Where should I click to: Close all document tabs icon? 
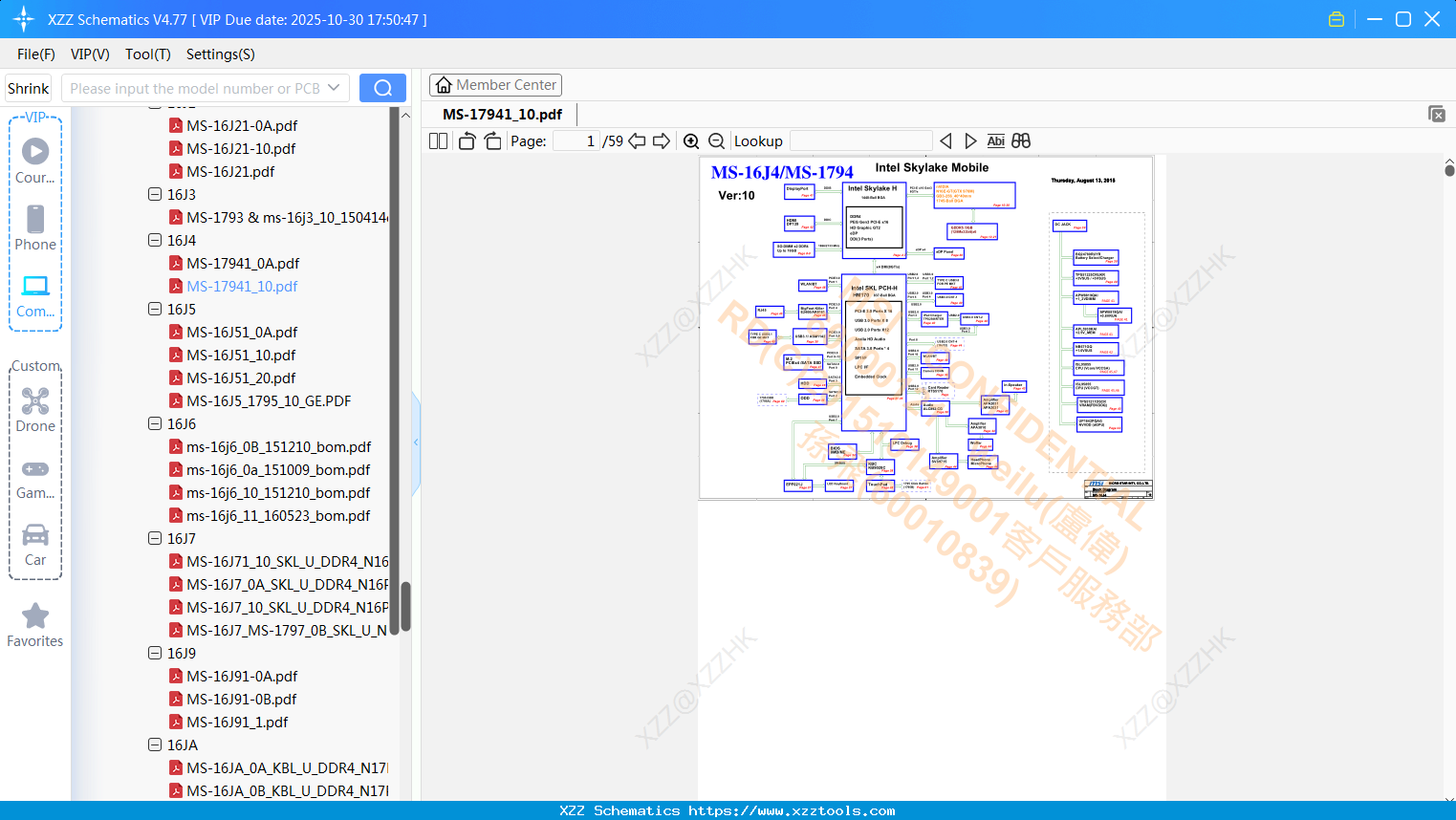tap(1437, 114)
